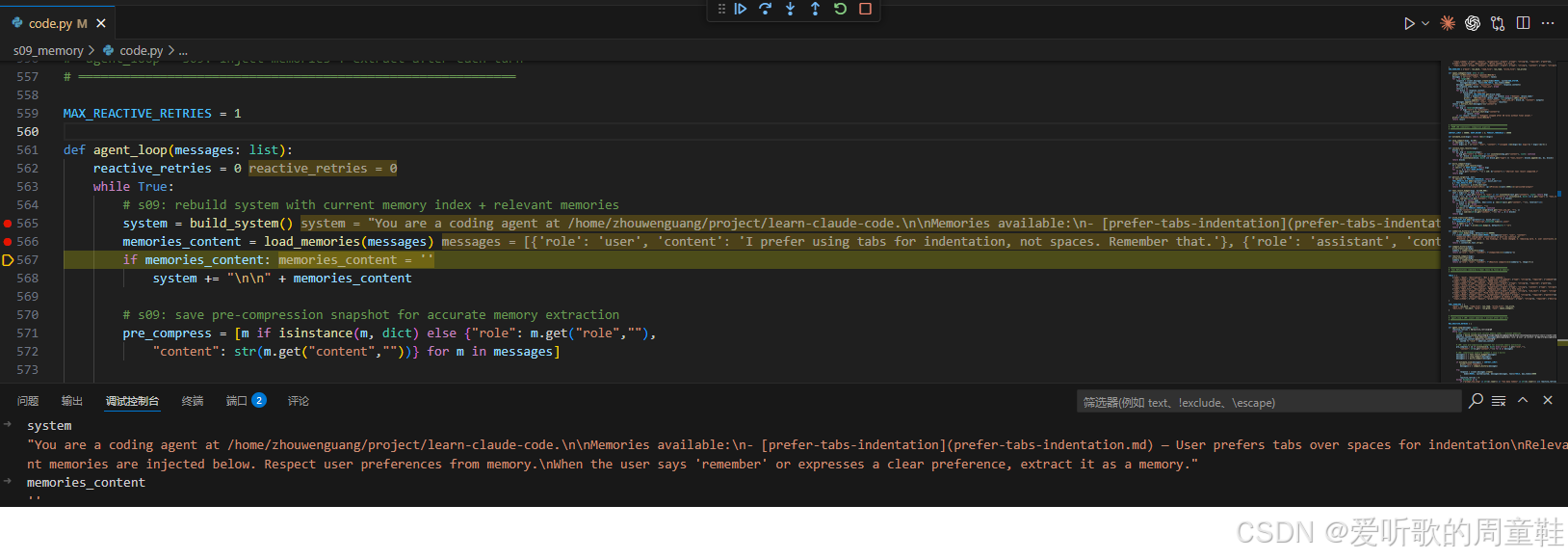1568x559 pixels.
Task: Restart the debug session
Action: 840,9
